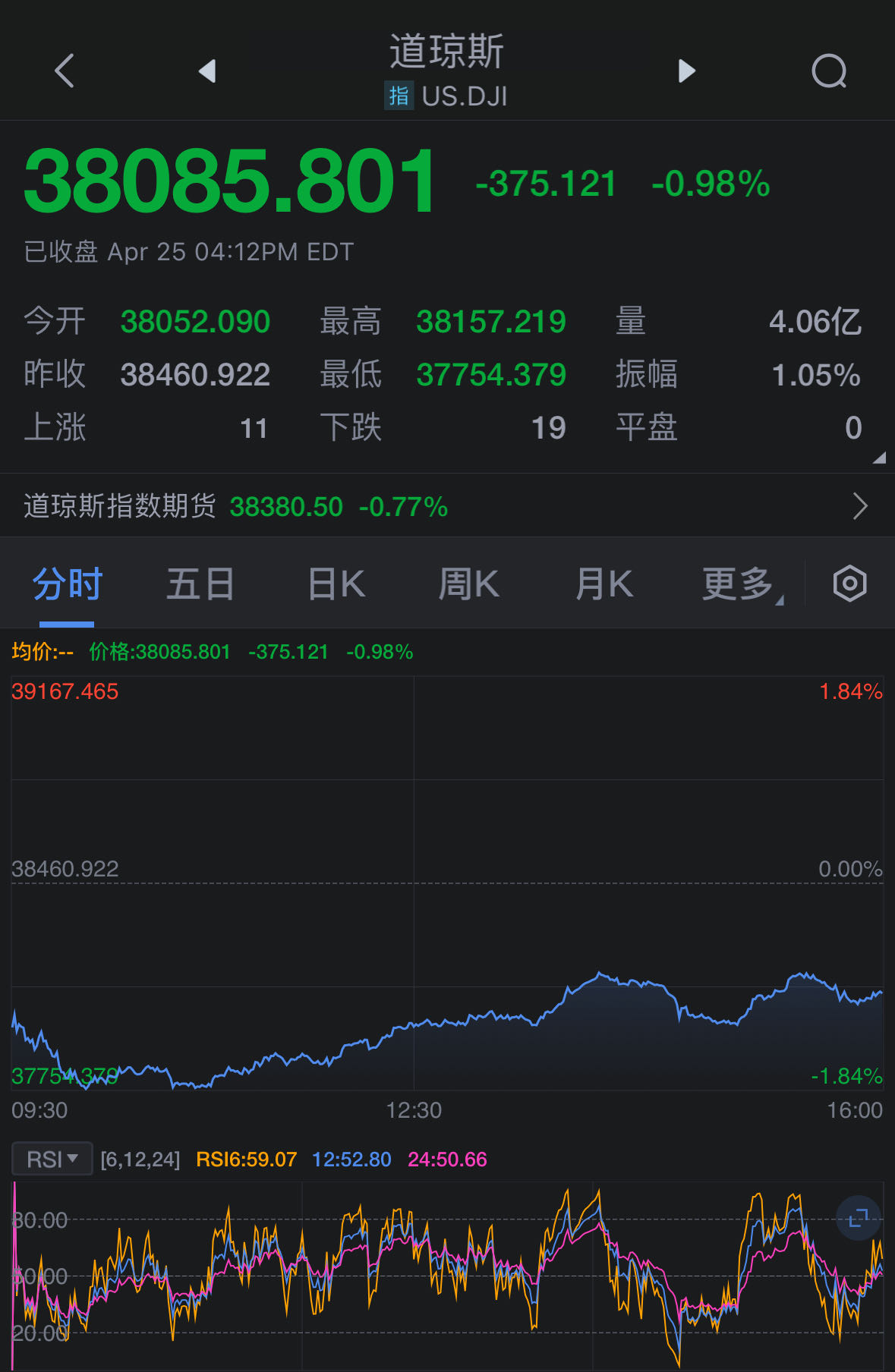This screenshot has height=1372, width=895.
Task: Open chart settings hexagon icon
Action: pyautogui.click(x=849, y=584)
